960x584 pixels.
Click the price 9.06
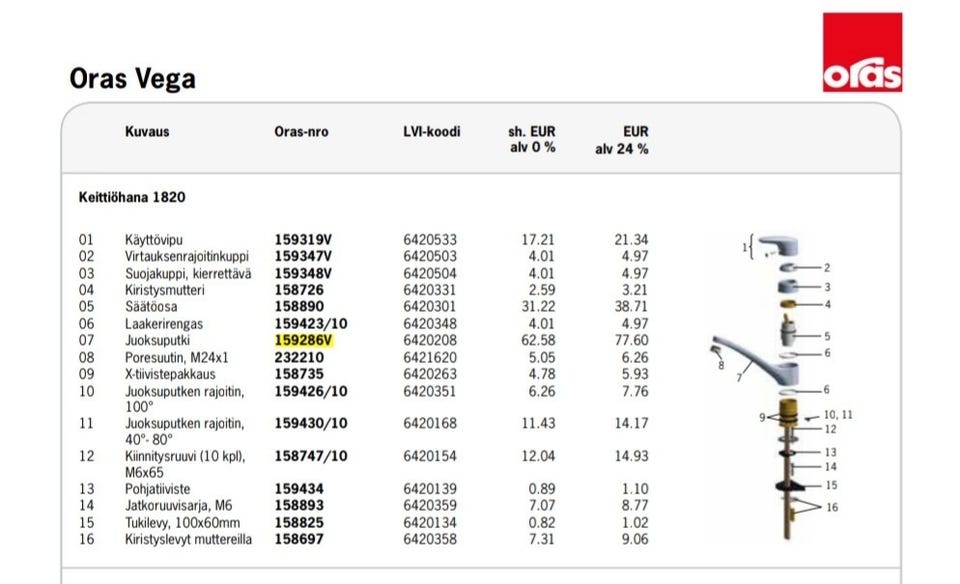pyautogui.click(x=635, y=539)
